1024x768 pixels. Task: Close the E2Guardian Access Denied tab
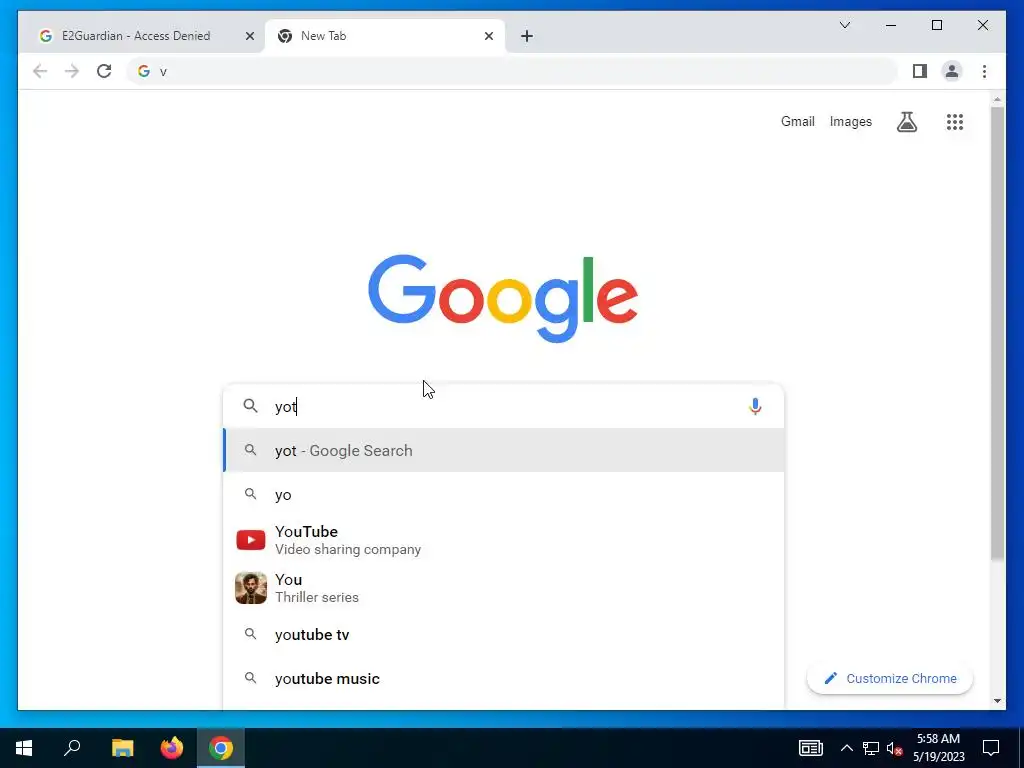click(249, 36)
